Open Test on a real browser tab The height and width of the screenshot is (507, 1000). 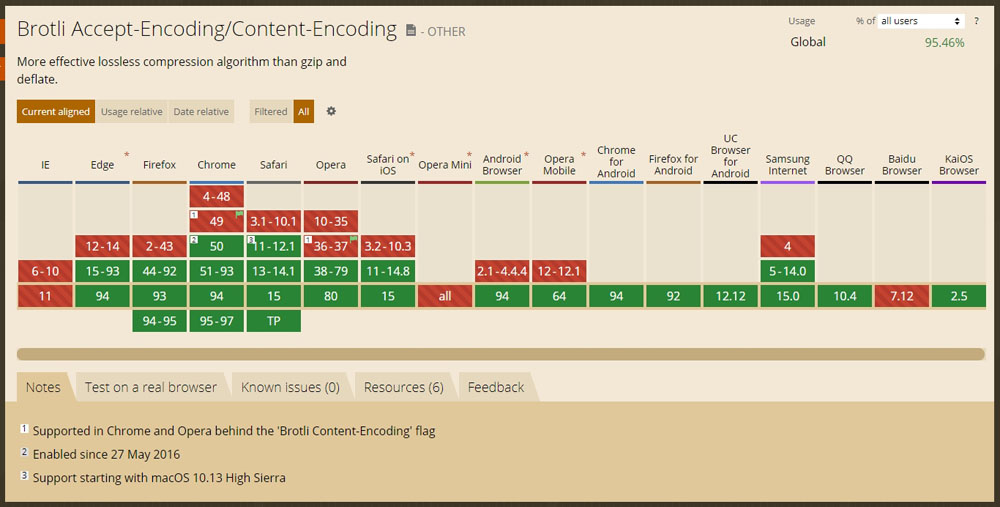(x=151, y=387)
